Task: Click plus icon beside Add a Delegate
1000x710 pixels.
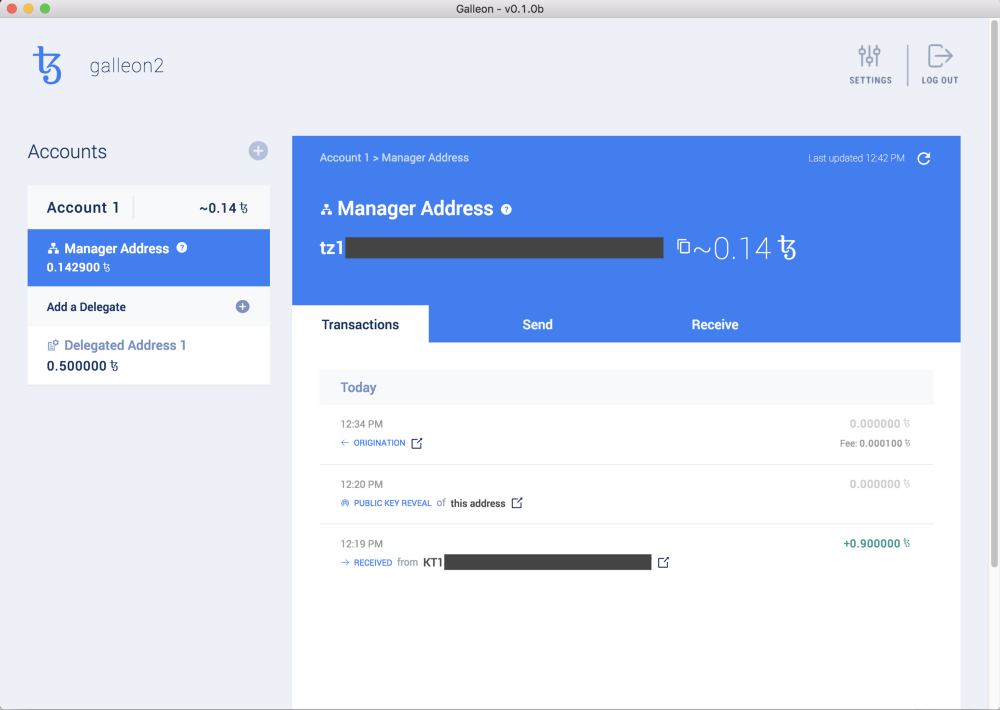Action: click(242, 307)
